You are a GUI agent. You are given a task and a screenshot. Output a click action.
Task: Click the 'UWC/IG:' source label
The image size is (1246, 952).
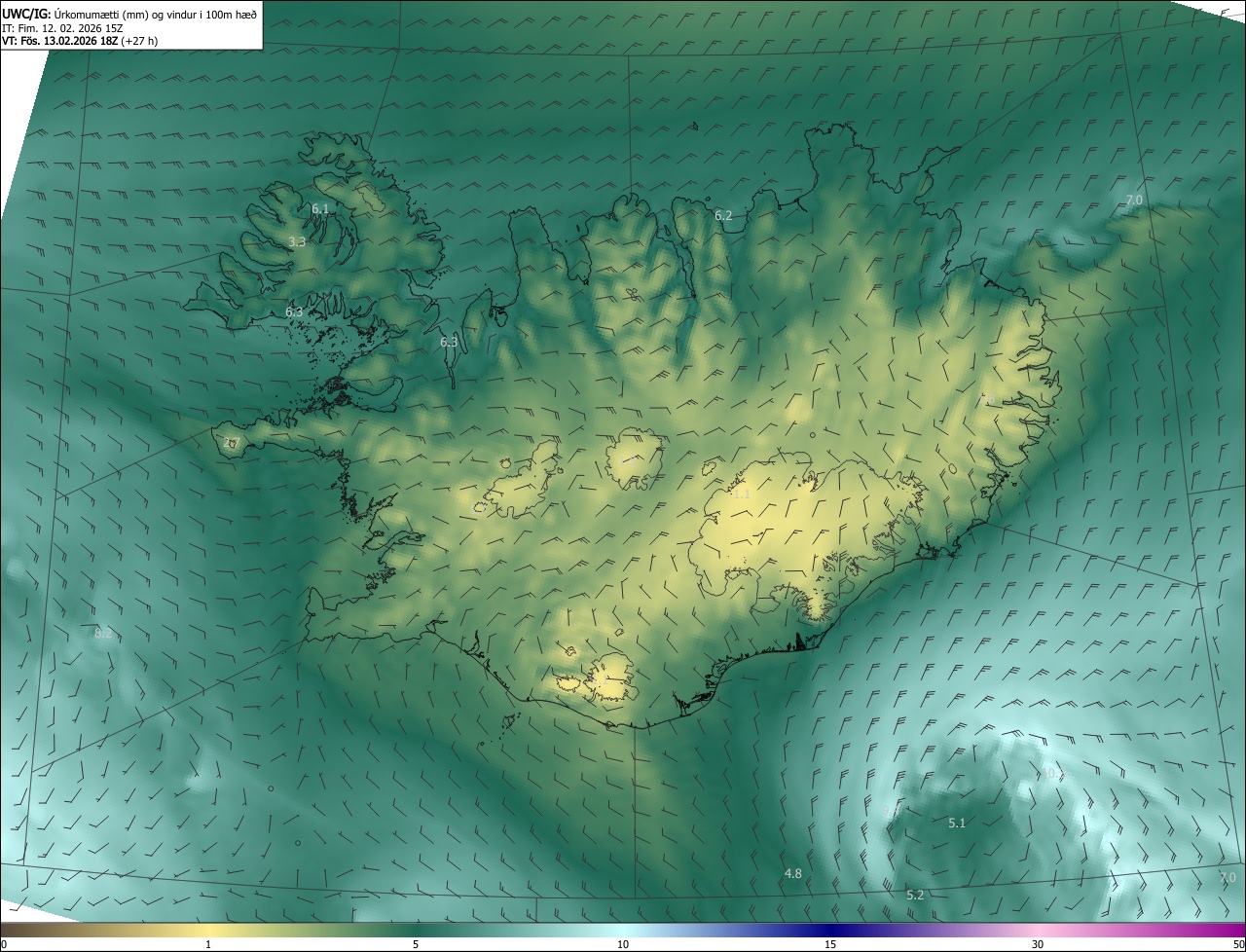click(x=27, y=14)
